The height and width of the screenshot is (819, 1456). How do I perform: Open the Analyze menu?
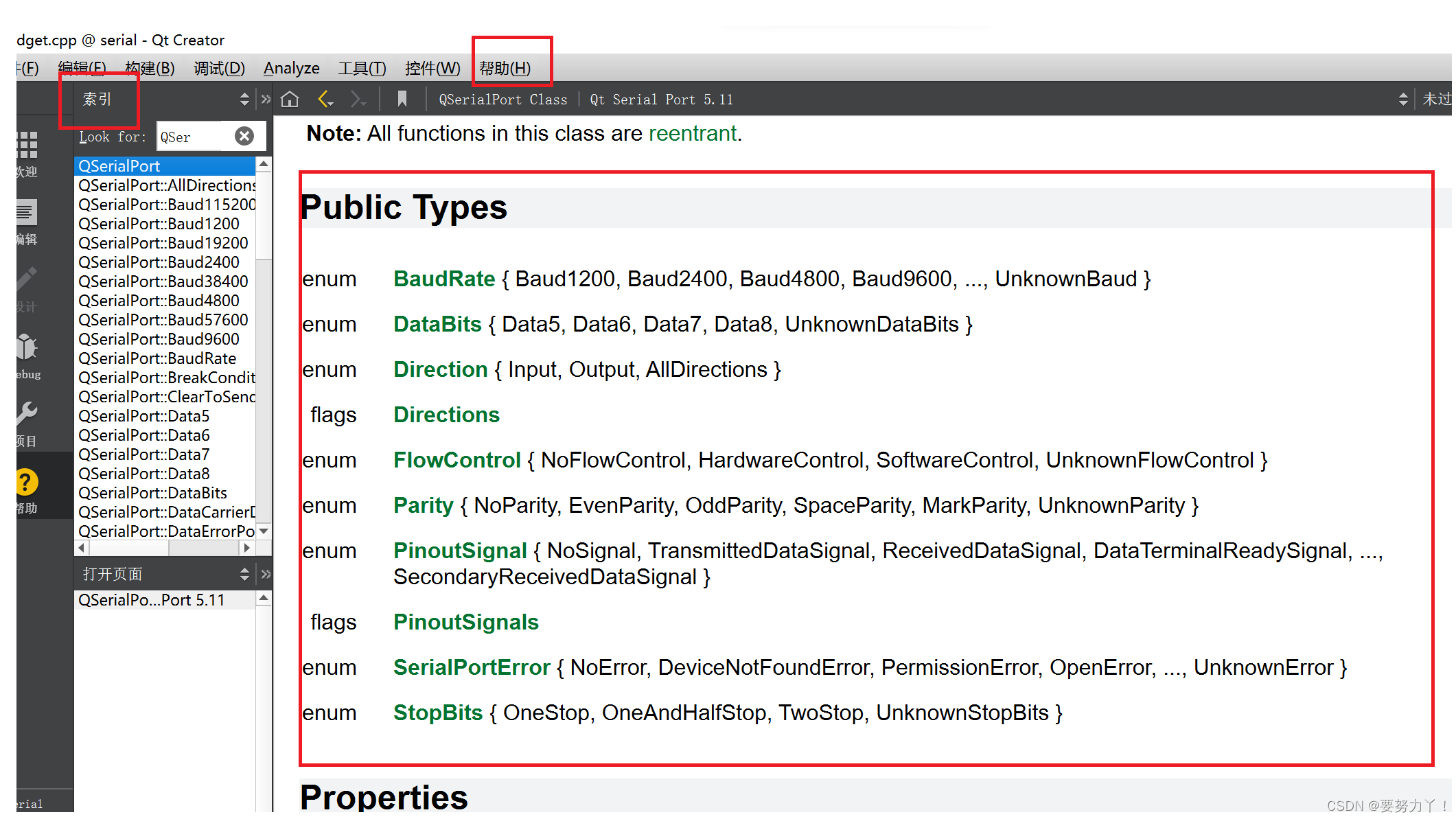click(292, 68)
